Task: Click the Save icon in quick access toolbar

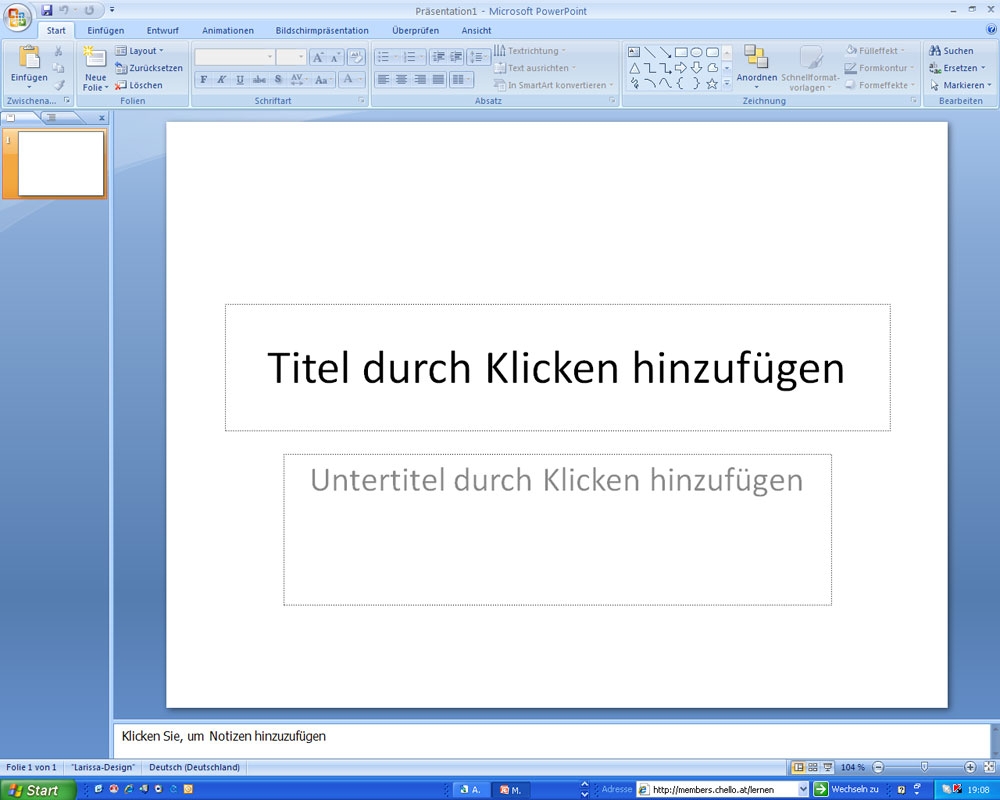Action: (47, 10)
